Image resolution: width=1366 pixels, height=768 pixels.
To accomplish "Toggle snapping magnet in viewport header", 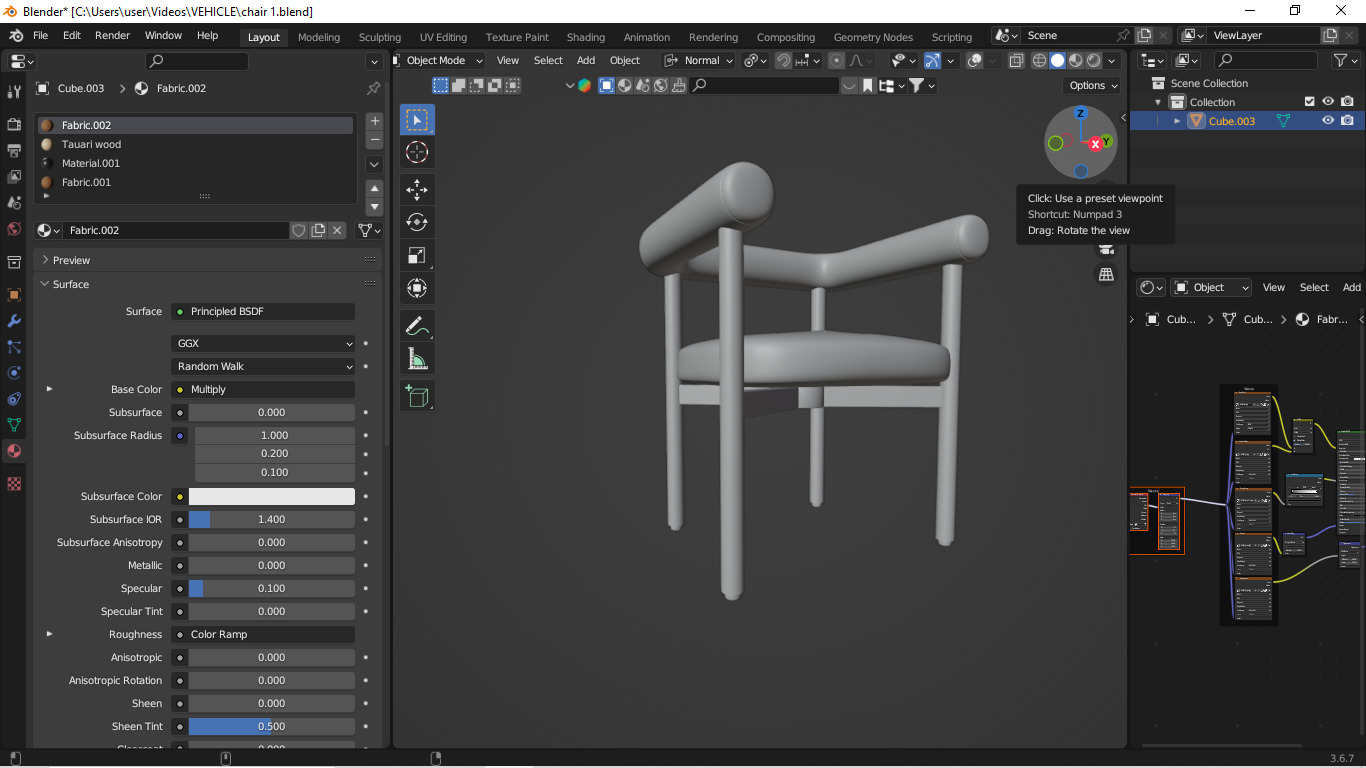I will [783, 60].
